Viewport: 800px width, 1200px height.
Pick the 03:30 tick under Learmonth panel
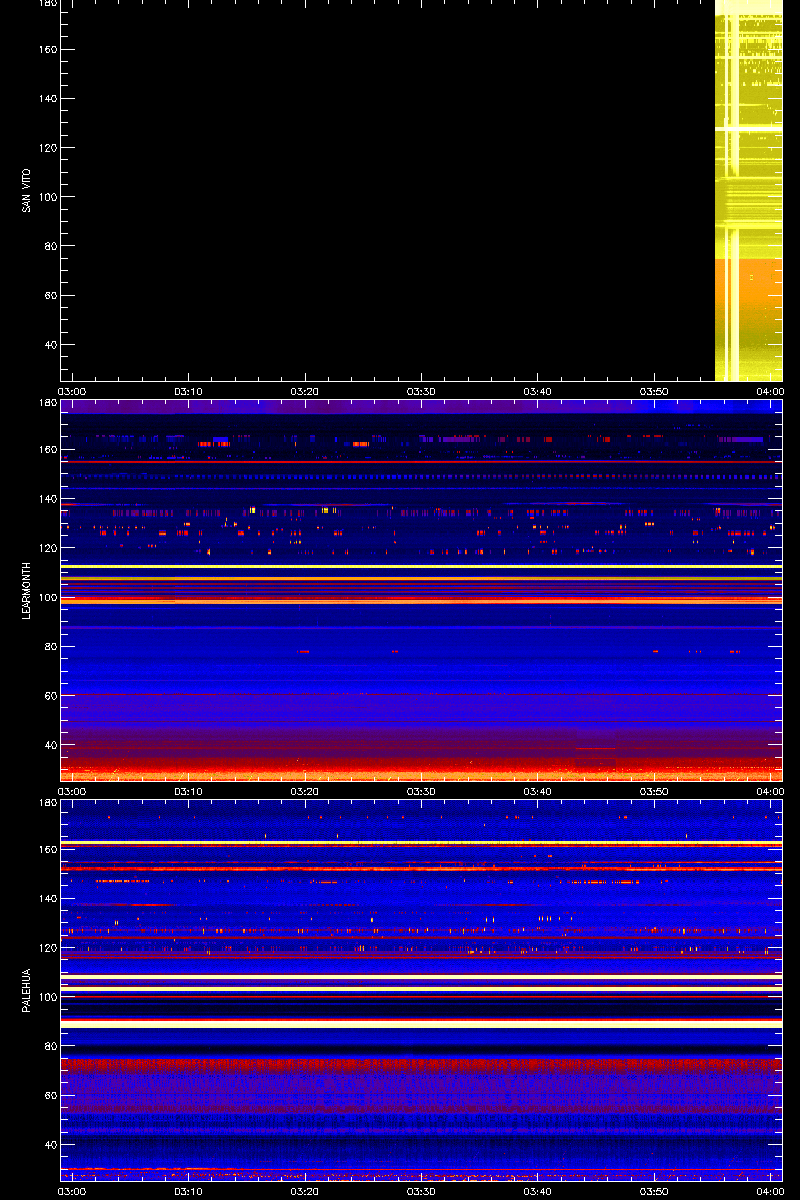coord(421,791)
